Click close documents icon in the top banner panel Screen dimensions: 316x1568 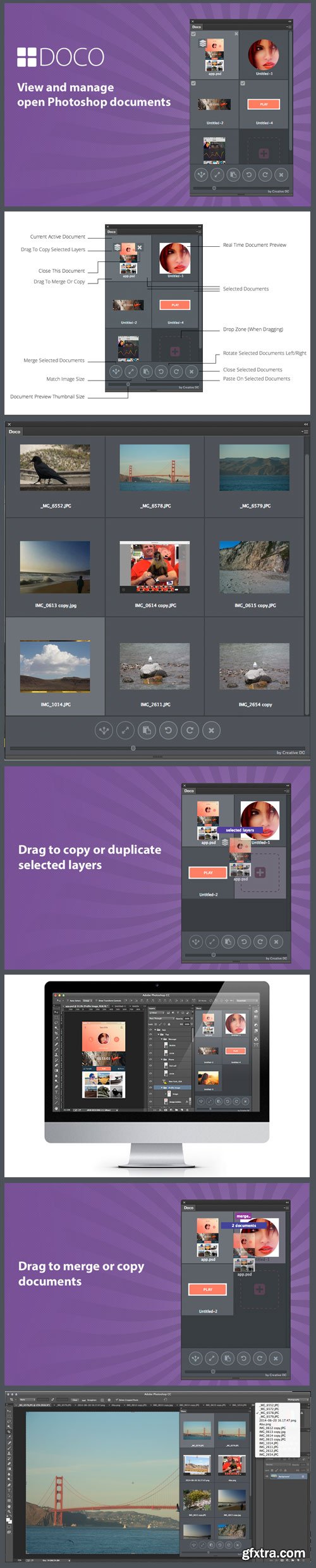coord(281,175)
